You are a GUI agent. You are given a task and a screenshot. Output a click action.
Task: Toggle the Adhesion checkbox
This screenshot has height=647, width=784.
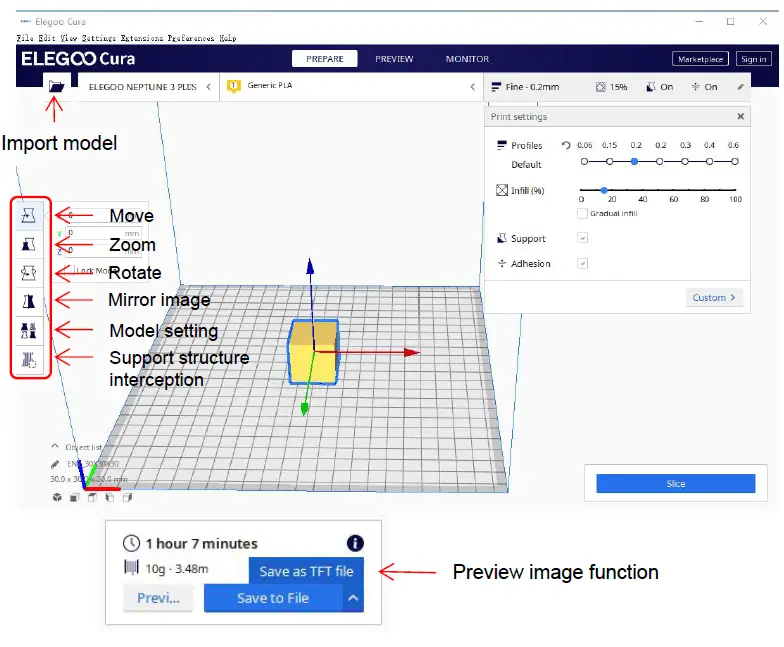coord(582,263)
